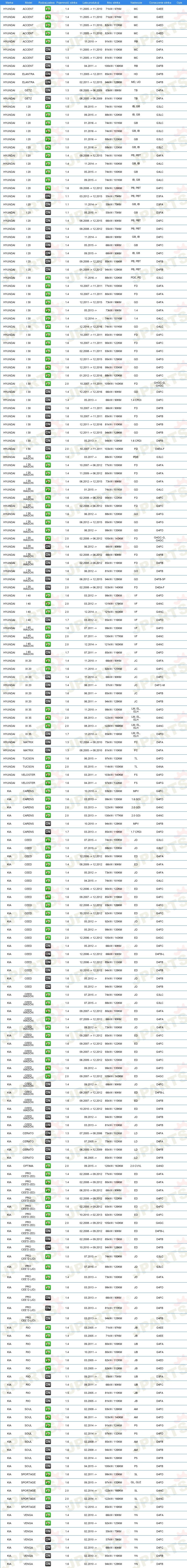Click the diesel icon in GETZ 81kW/110KM row
The image size is (187, 1568).
(x=49, y=98)
